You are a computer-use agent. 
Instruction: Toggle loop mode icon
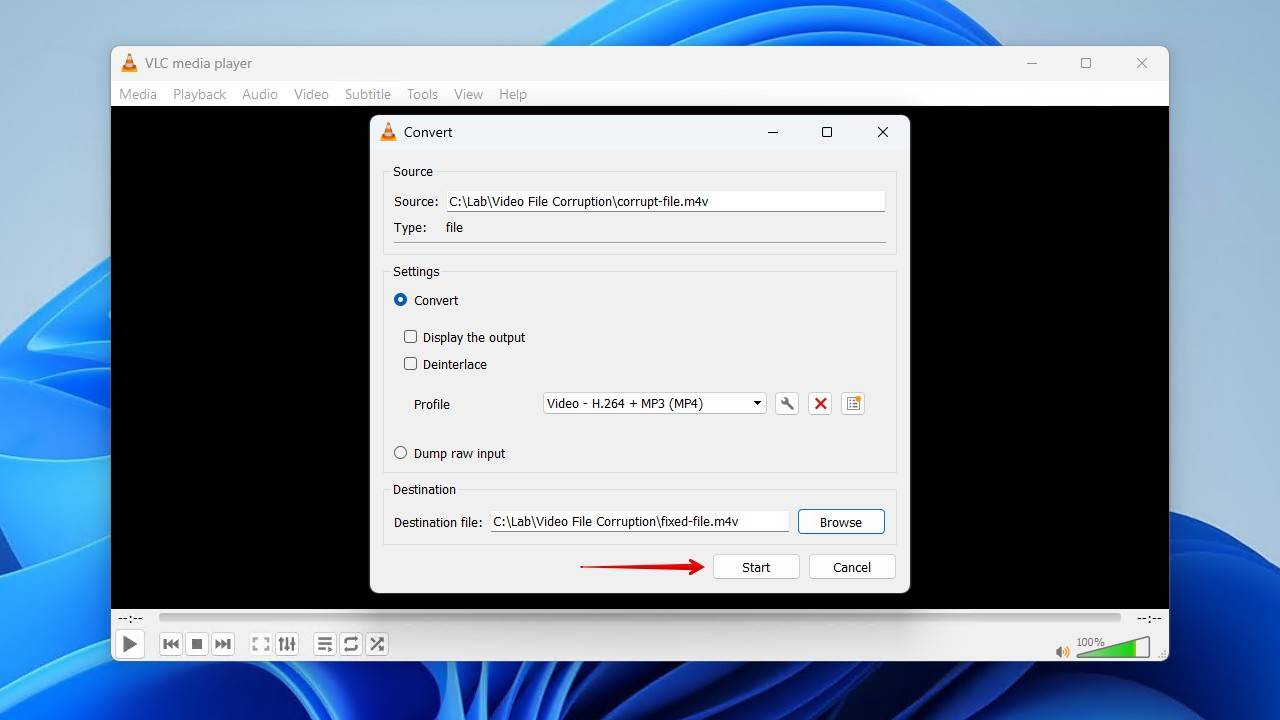point(351,644)
